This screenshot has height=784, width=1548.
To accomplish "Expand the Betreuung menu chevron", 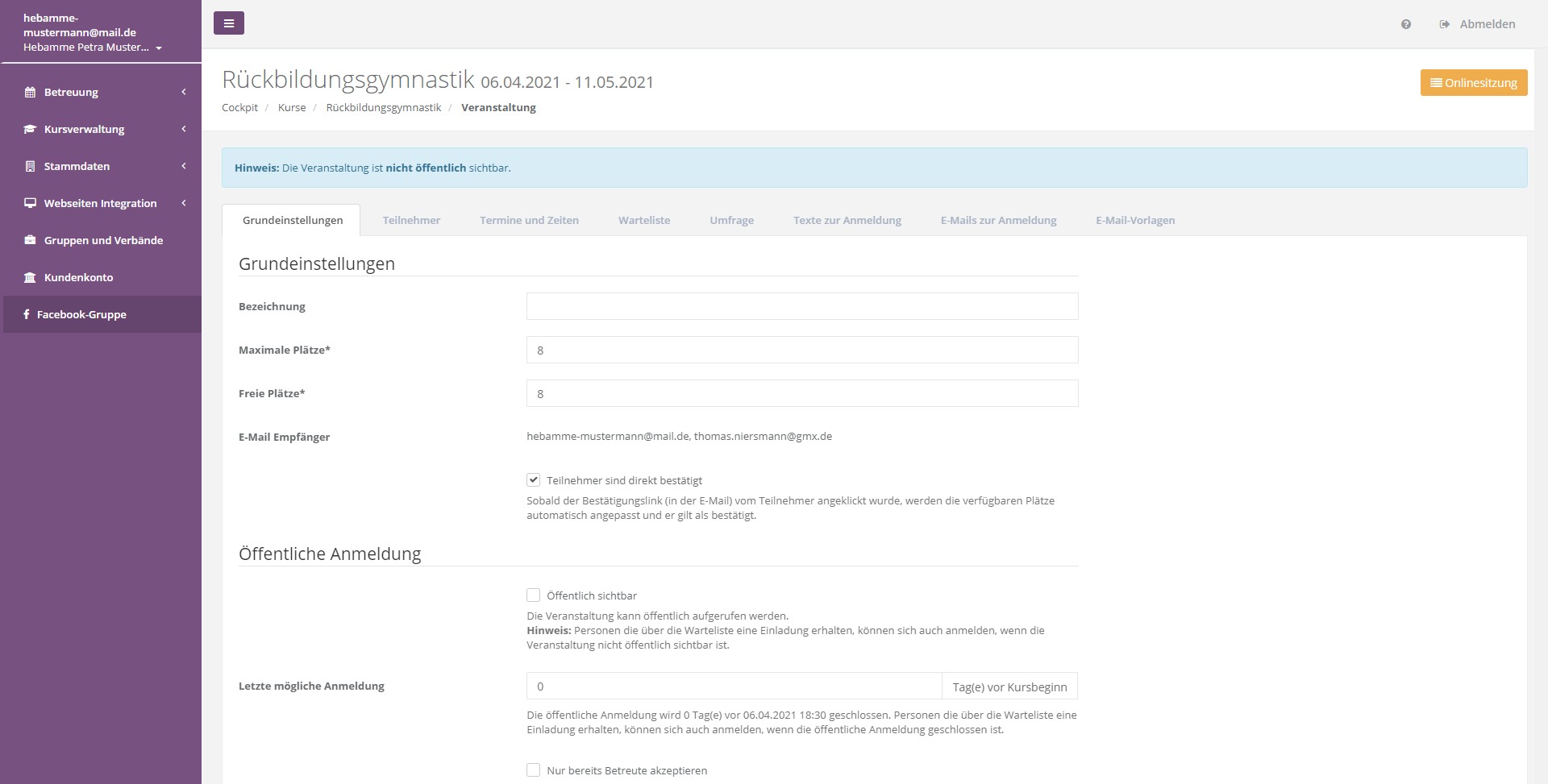I will pyautogui.click(x=184, y=92).
